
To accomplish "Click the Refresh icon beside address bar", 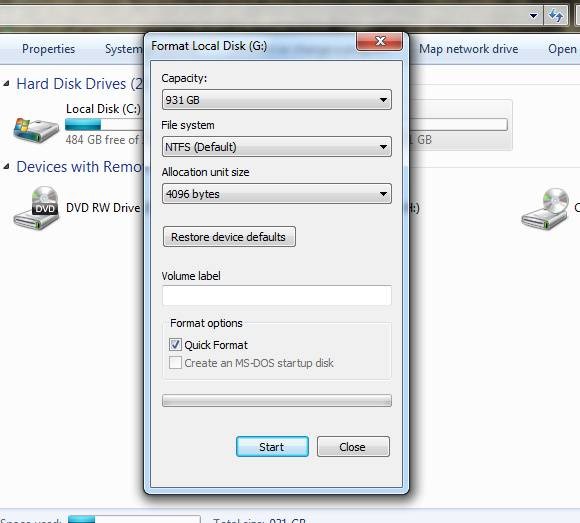I will coord(555,16).
